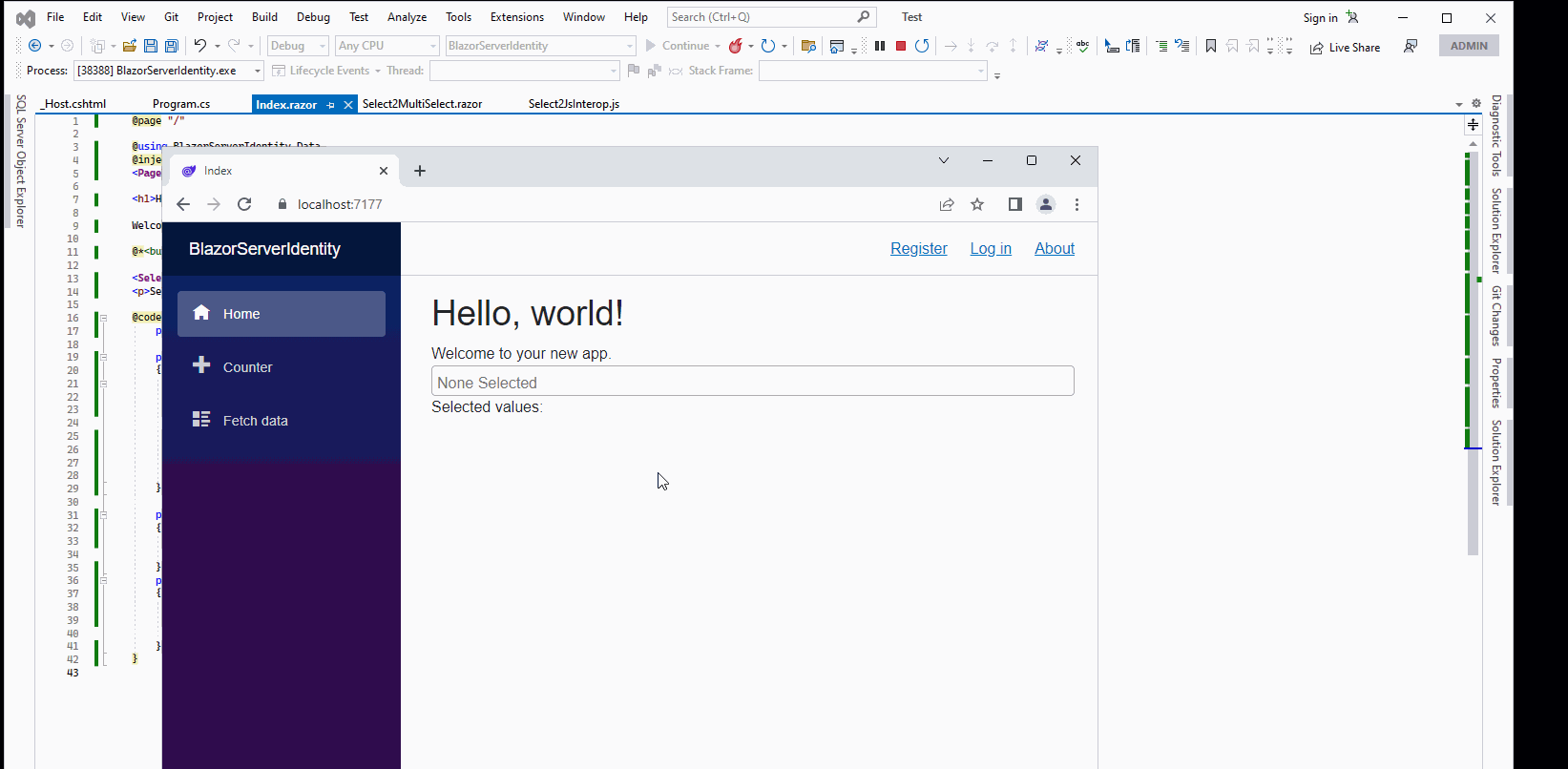The width and height of the screenshot is (1568, 769).
Task: Open the Process selector dropdown
Action: [168, 71]
